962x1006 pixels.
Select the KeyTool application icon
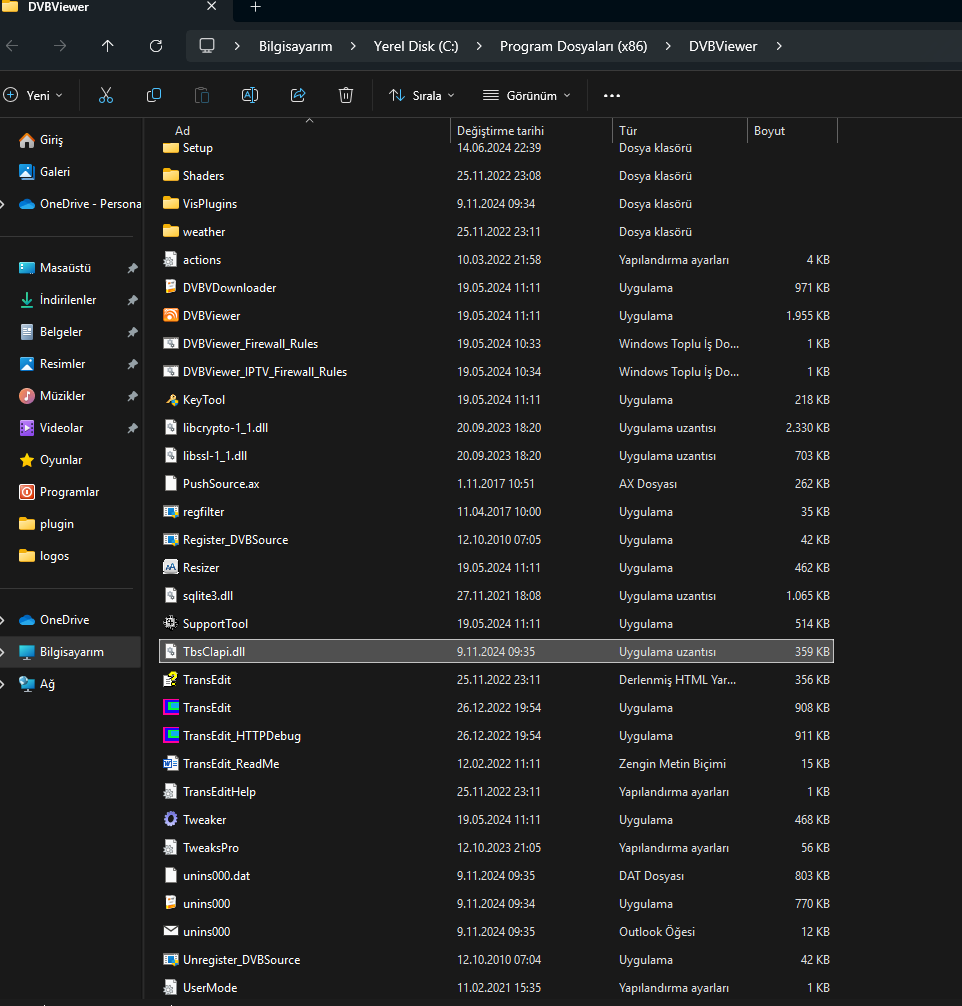pos(171,400)
